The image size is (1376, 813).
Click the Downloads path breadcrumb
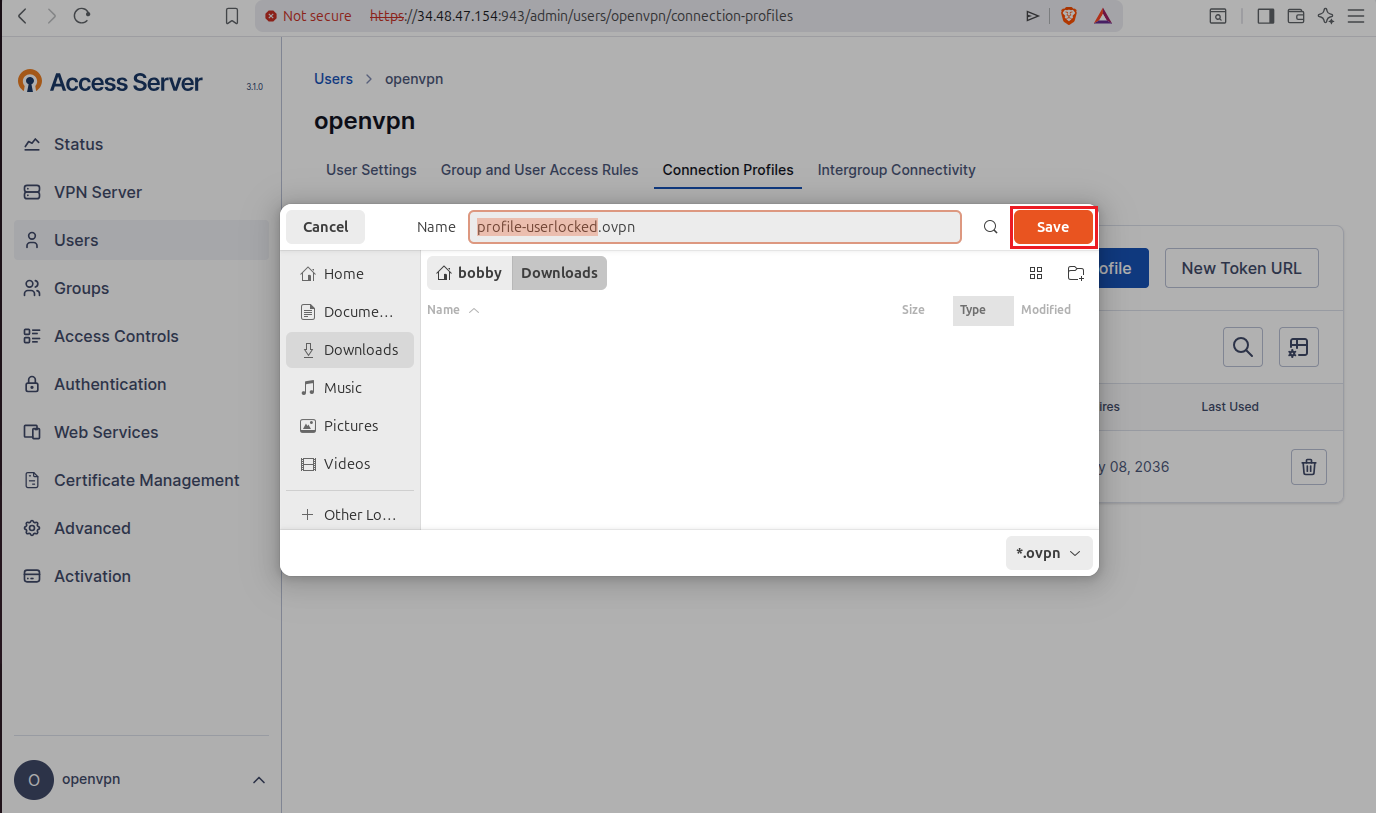(x=559, y=273)
